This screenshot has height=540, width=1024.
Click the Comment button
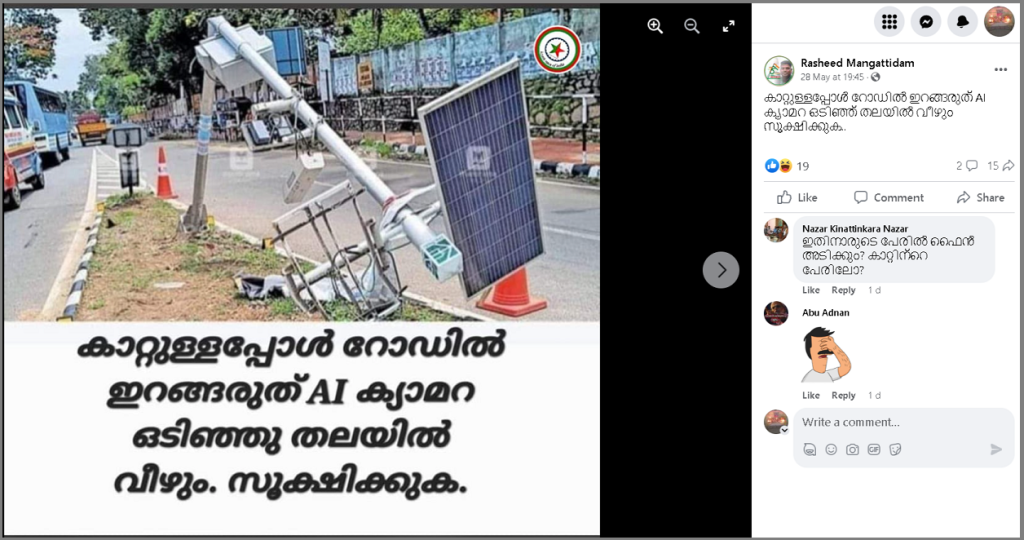[889, 197]
